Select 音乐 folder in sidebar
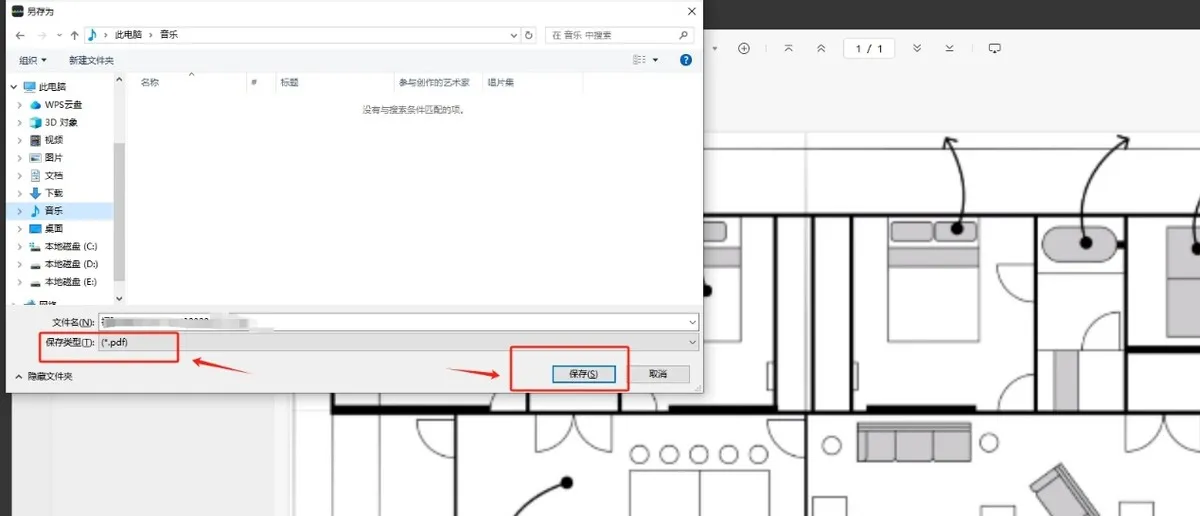 point(53,211)
